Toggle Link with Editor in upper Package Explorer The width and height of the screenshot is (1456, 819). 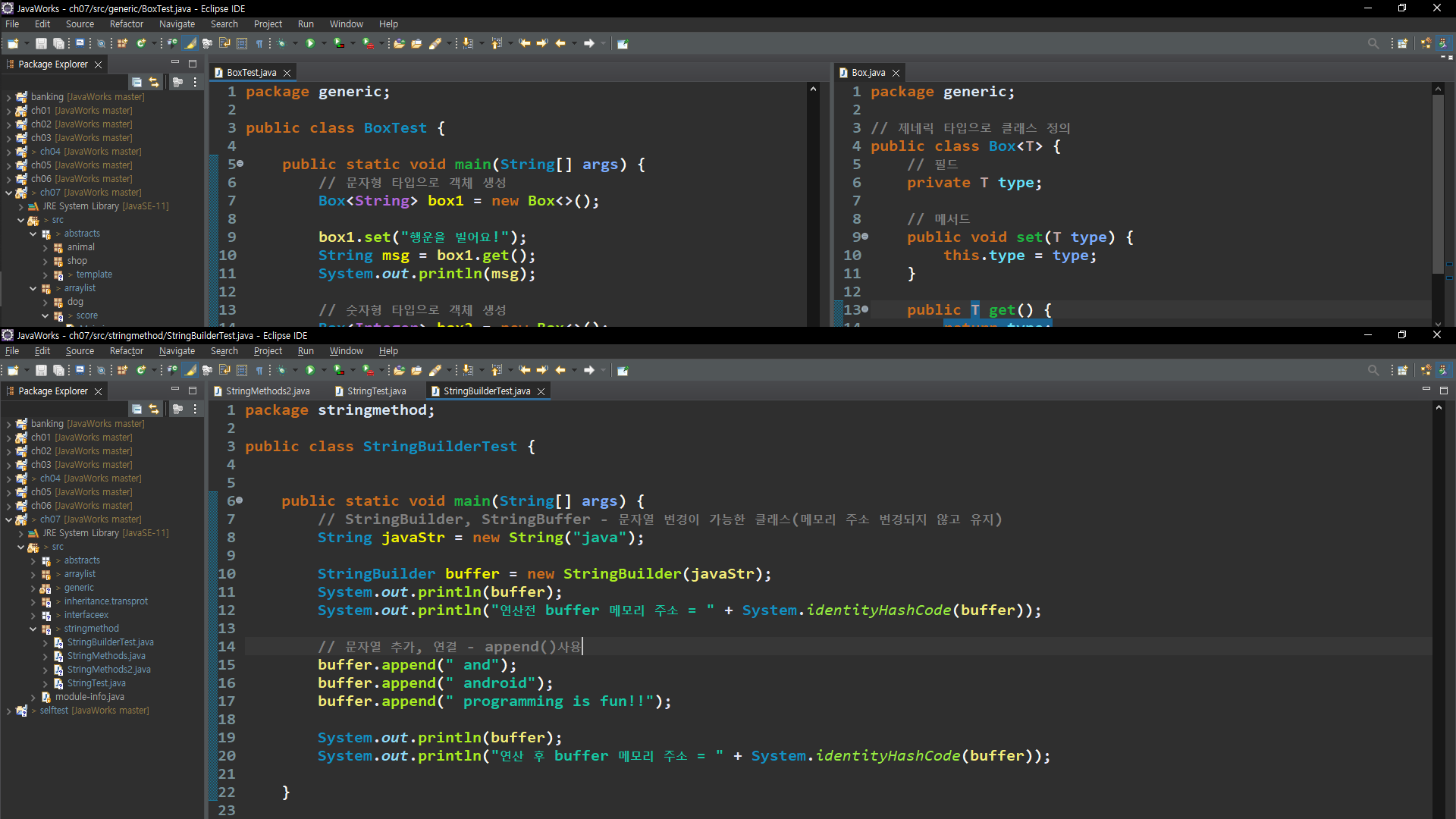pos(154,82)
